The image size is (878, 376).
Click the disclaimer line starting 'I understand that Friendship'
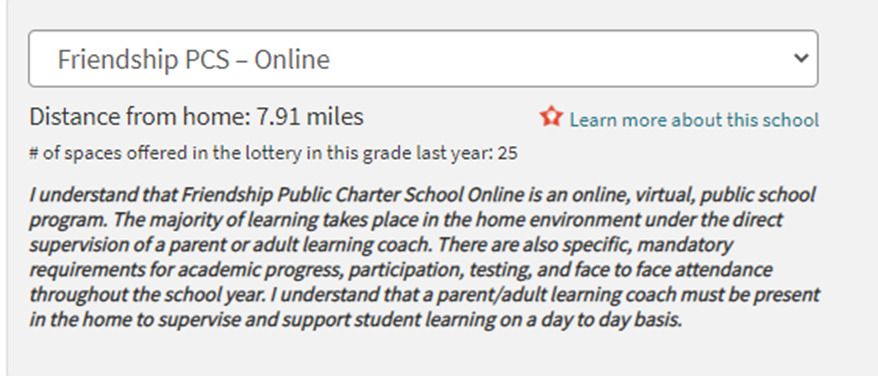[x=422, y=195]
